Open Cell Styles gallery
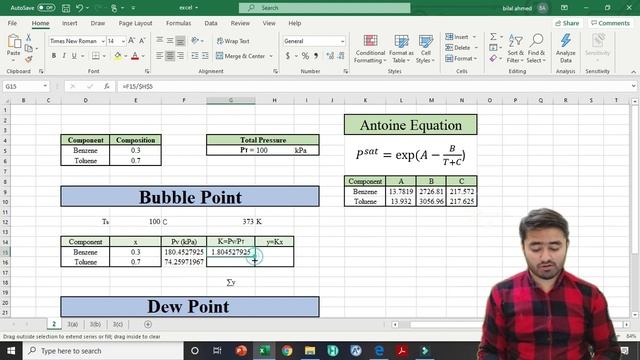Viewport: 640px width, 360px height. 425,49
